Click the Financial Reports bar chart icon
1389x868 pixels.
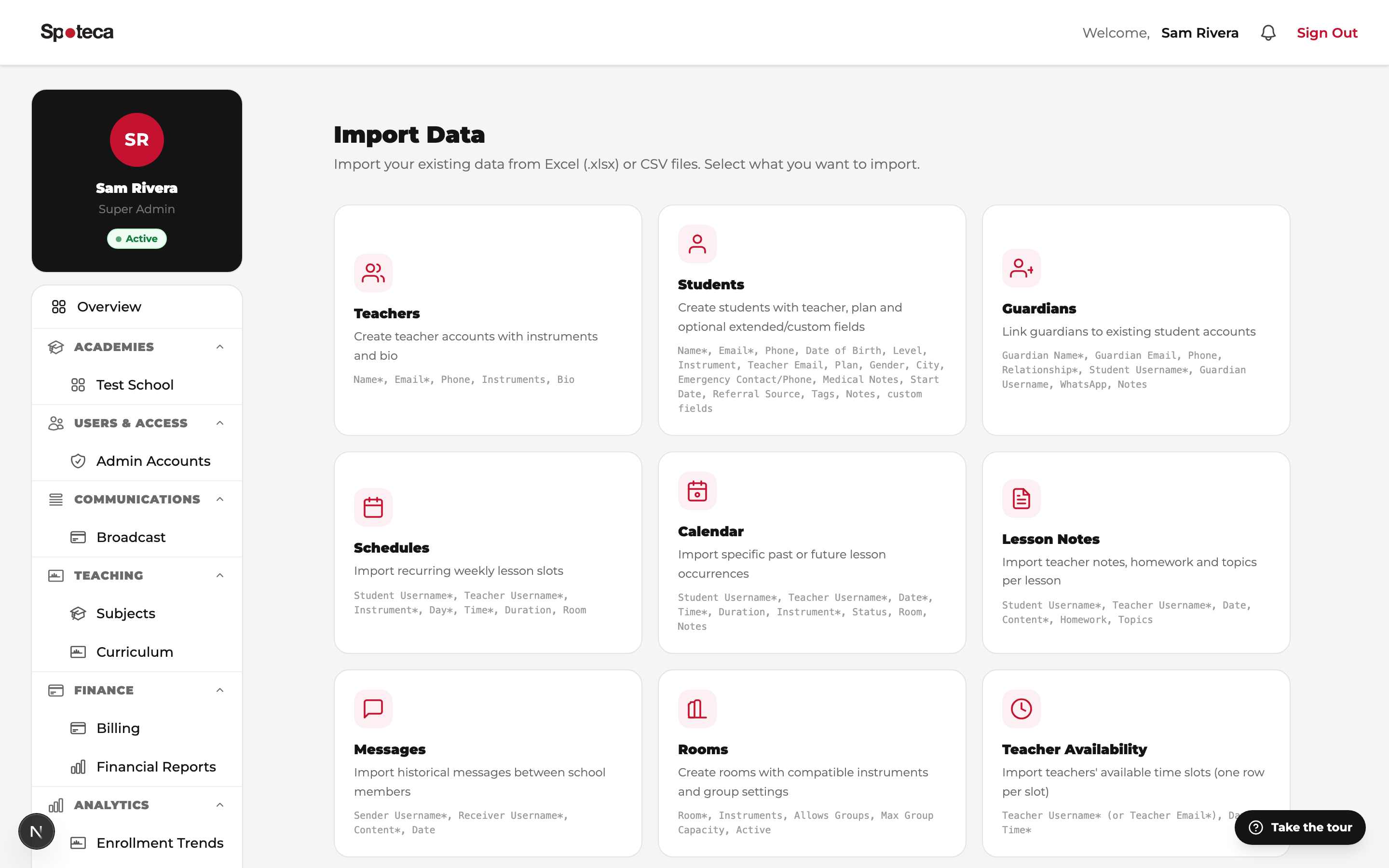point(78,767)
